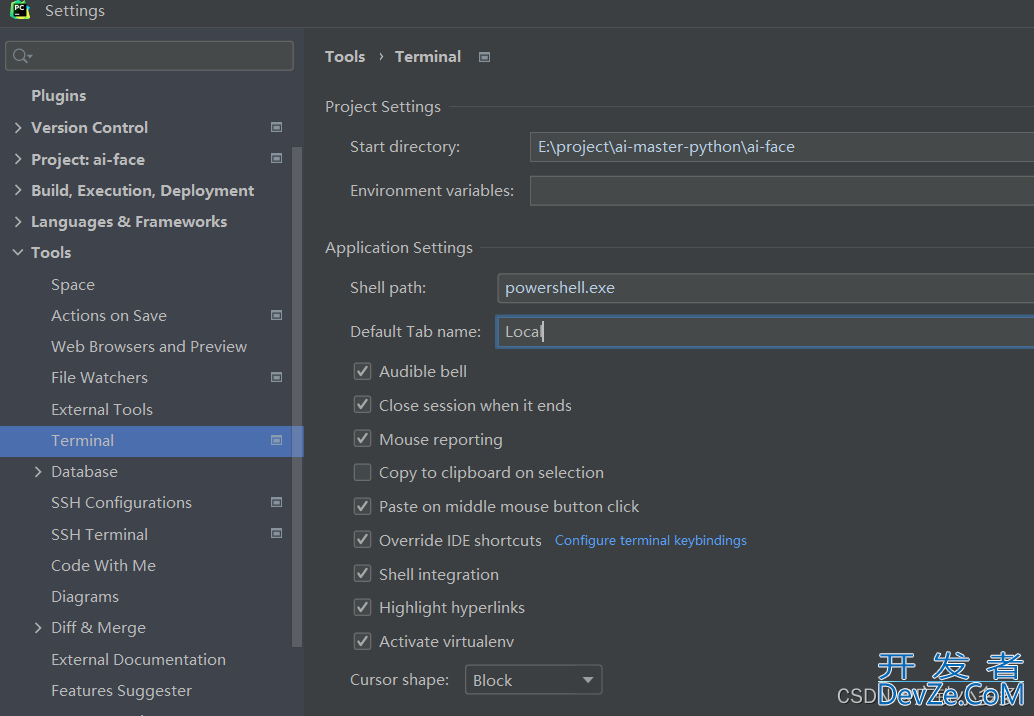Open Features Suggester settings
Viewport: 1034px width, 716px height.
(x=121, y=690)
